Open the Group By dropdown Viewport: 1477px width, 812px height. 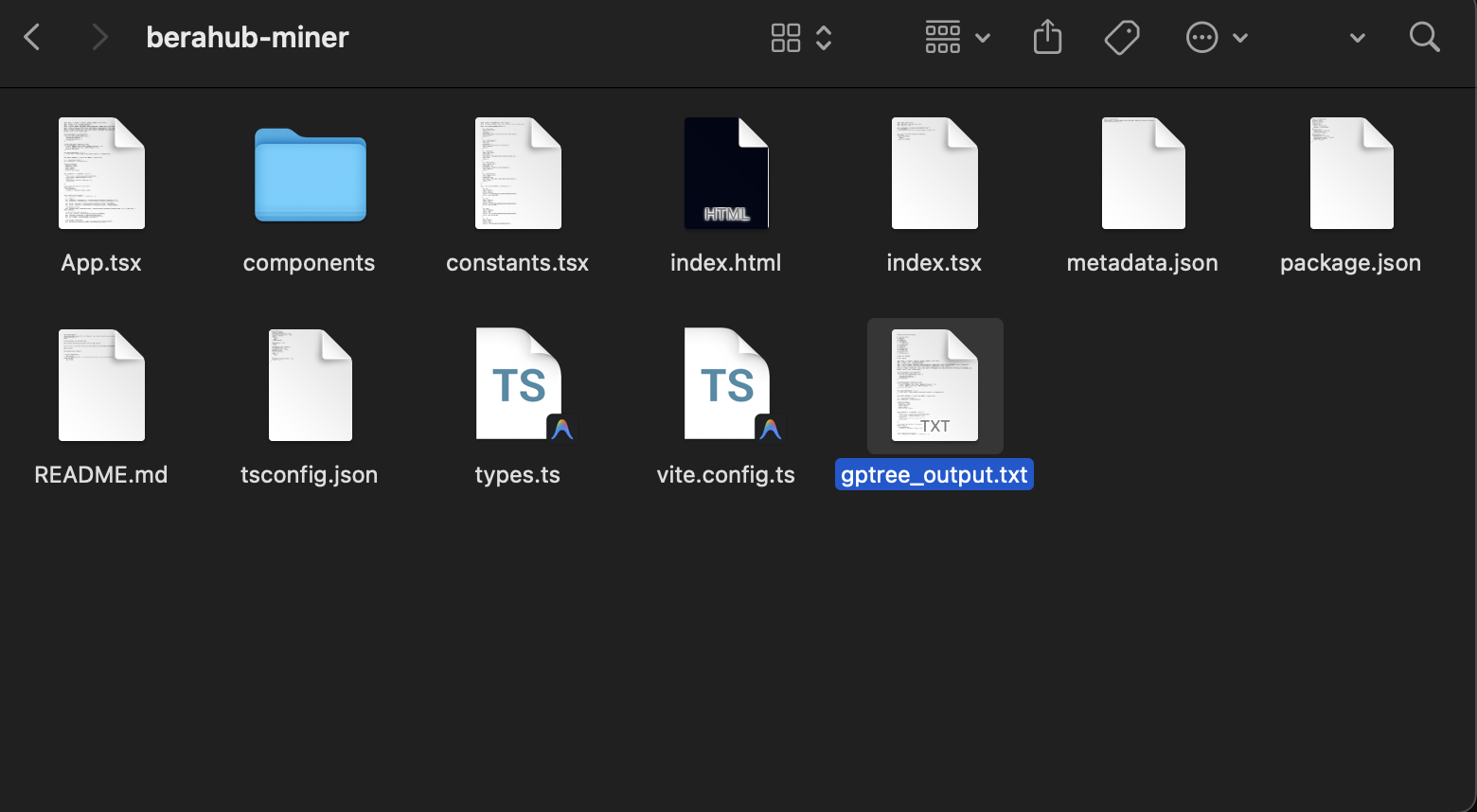(957, 38)
